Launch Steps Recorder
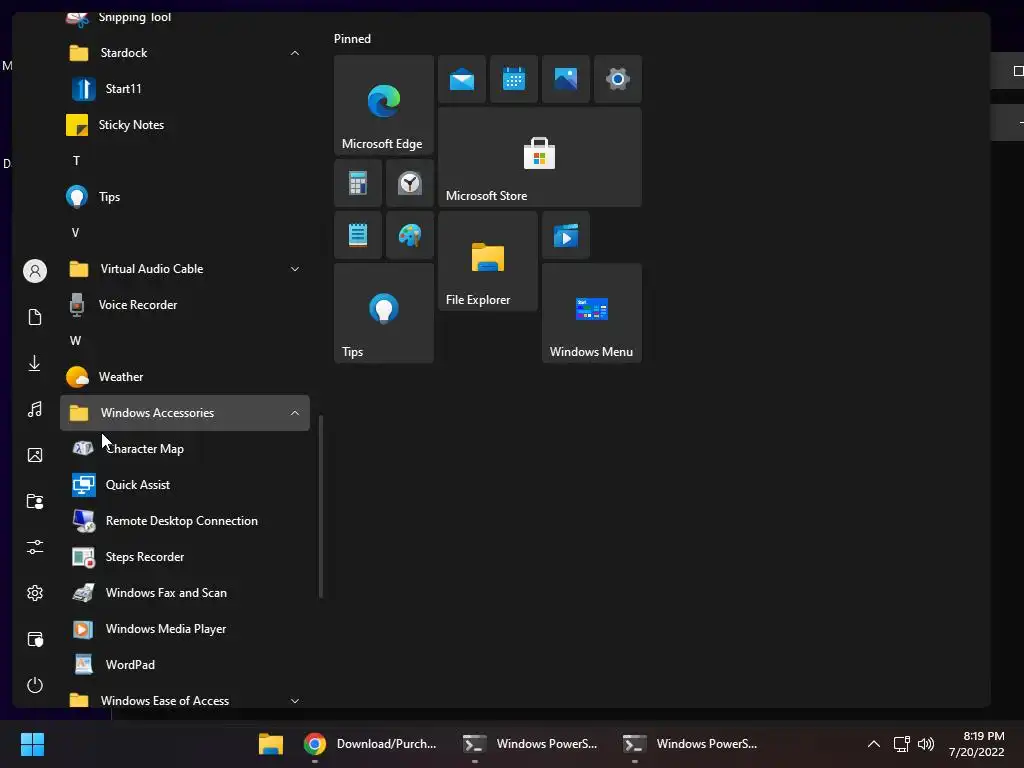1024x768 pixels. (x=185, y=556)
